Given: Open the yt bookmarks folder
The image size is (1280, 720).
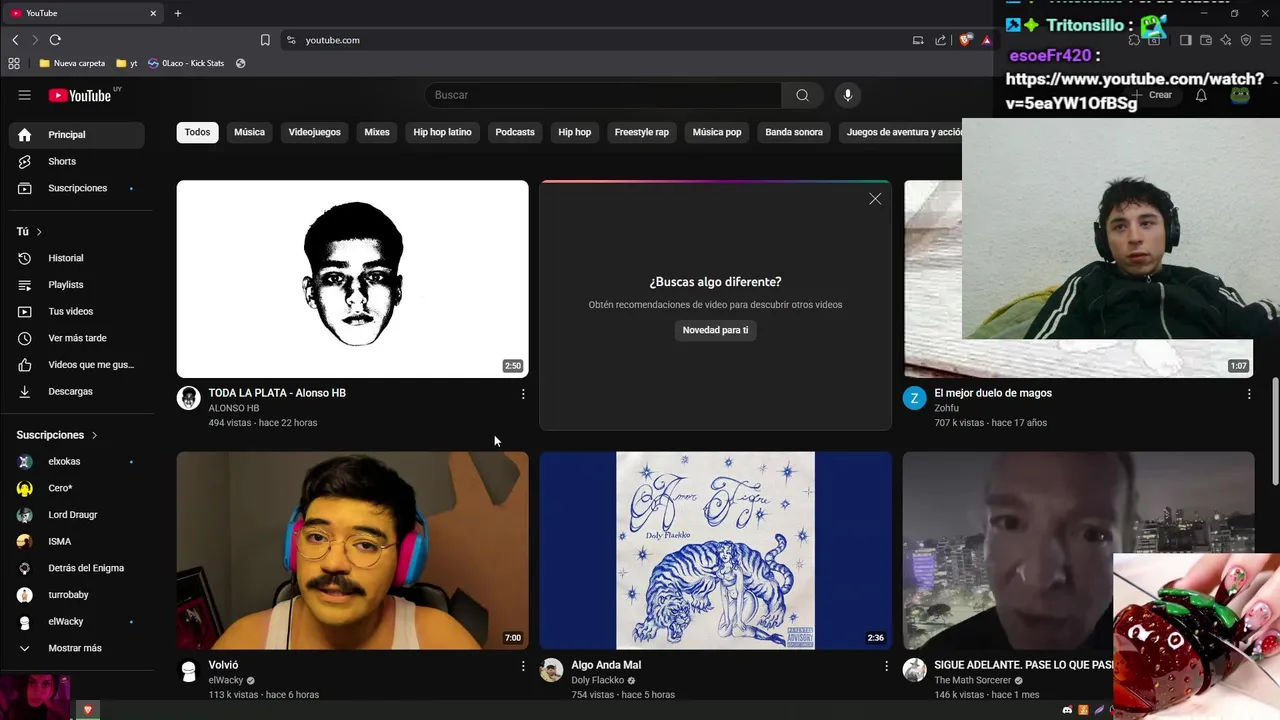Looking at the screenshot, I should pyautogui.click(x=127, y=63).
